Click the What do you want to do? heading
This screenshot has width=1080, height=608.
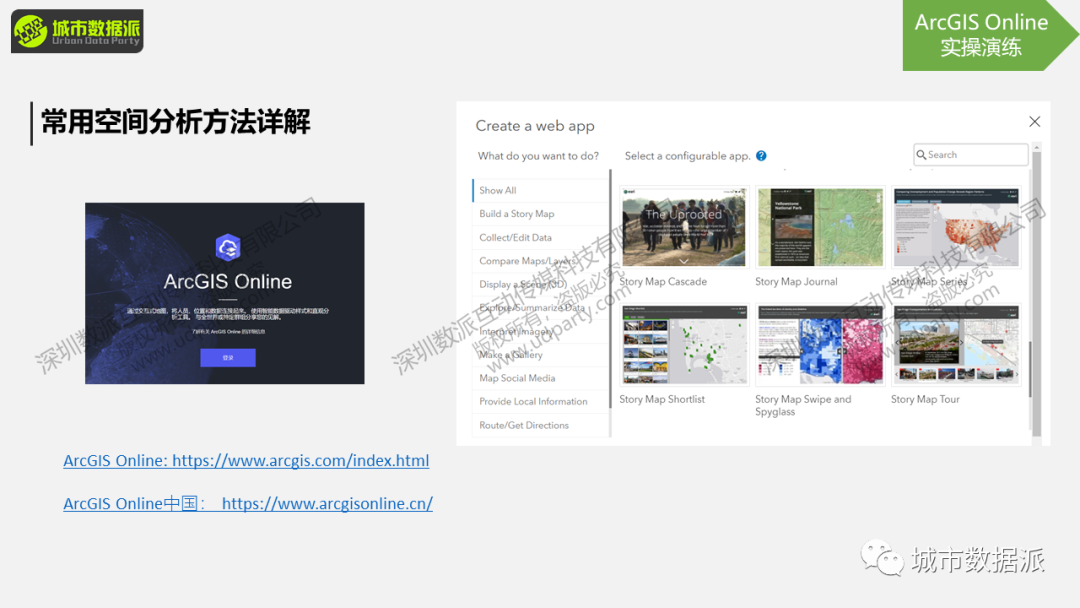click(x=538, y=156)
